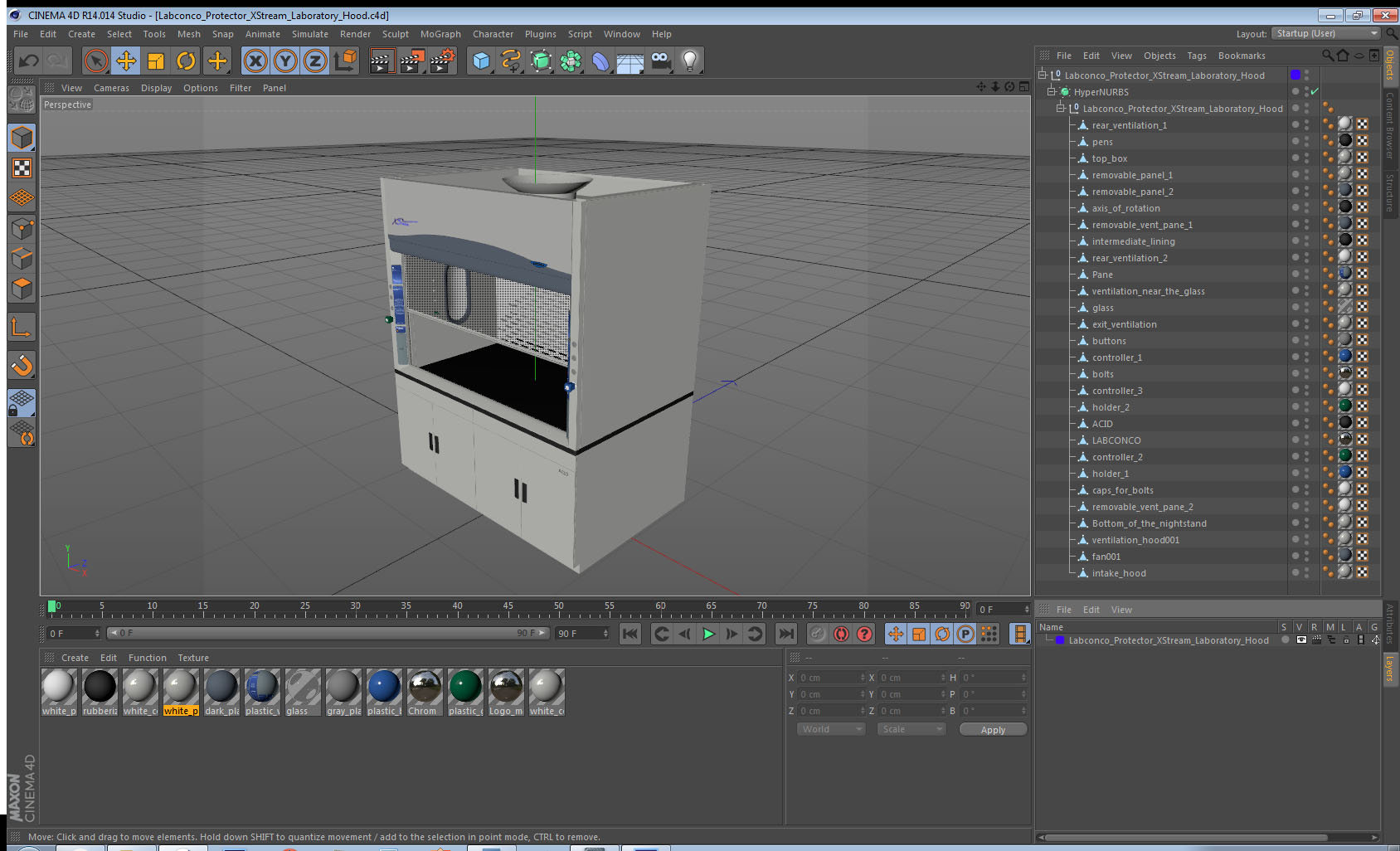The width and height of the screenshot is (1400, 851).
Task: Toggle the coordinate system icon
Action: [x=345, y=61]
